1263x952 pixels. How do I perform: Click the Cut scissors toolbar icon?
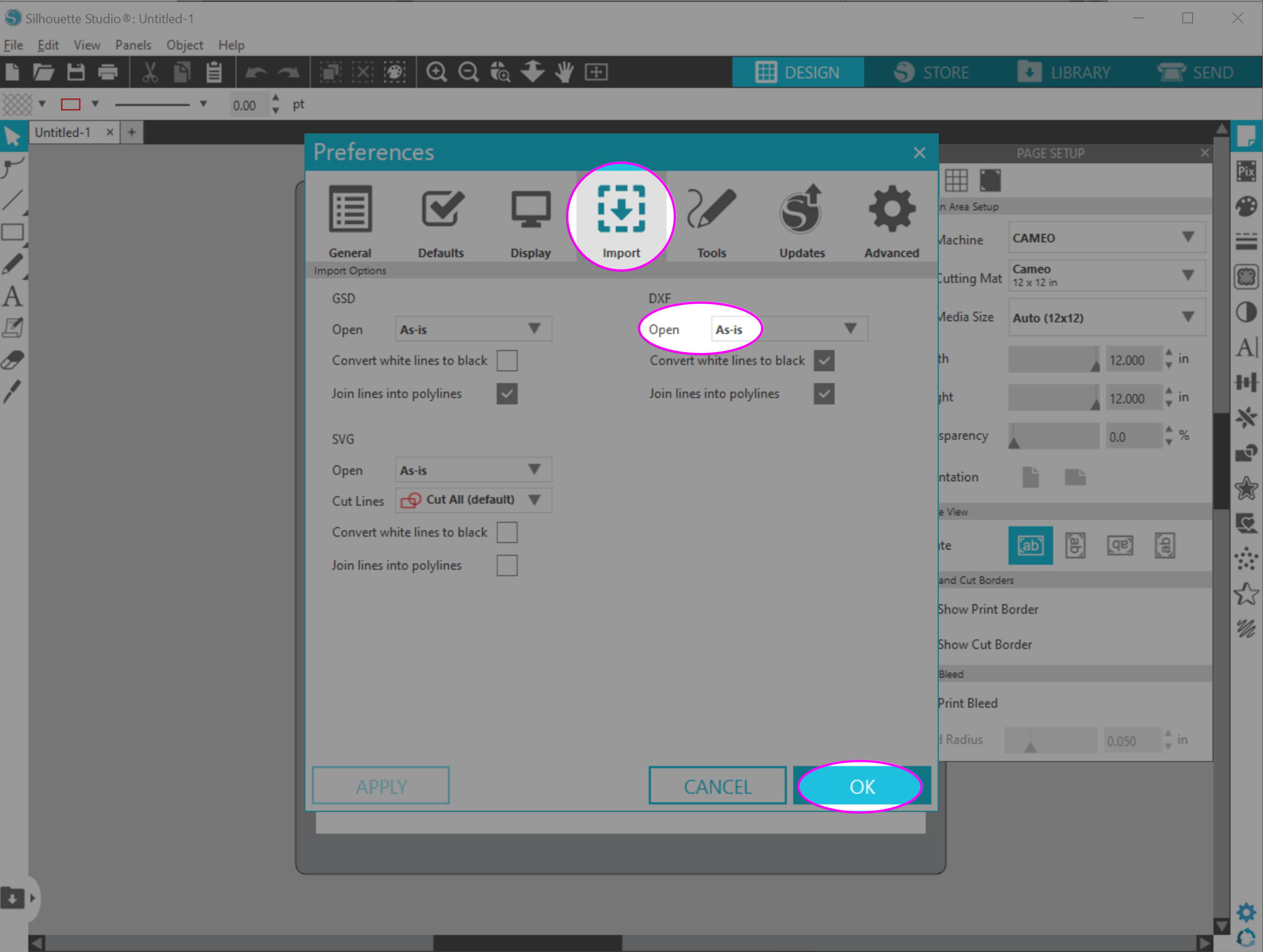click(150, 72)
